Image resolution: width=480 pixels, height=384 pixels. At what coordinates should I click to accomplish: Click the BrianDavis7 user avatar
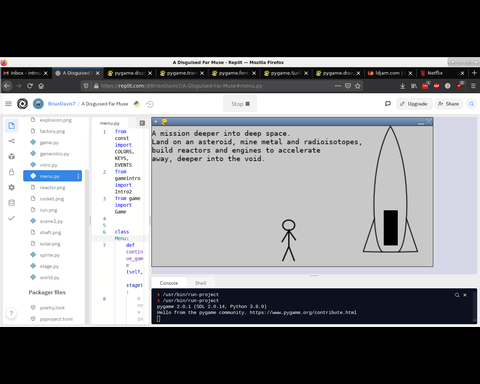click(x=38, y=104)
